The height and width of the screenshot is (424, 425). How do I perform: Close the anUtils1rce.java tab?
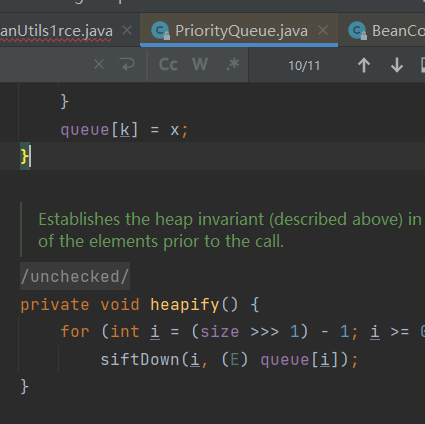(127, 31)
